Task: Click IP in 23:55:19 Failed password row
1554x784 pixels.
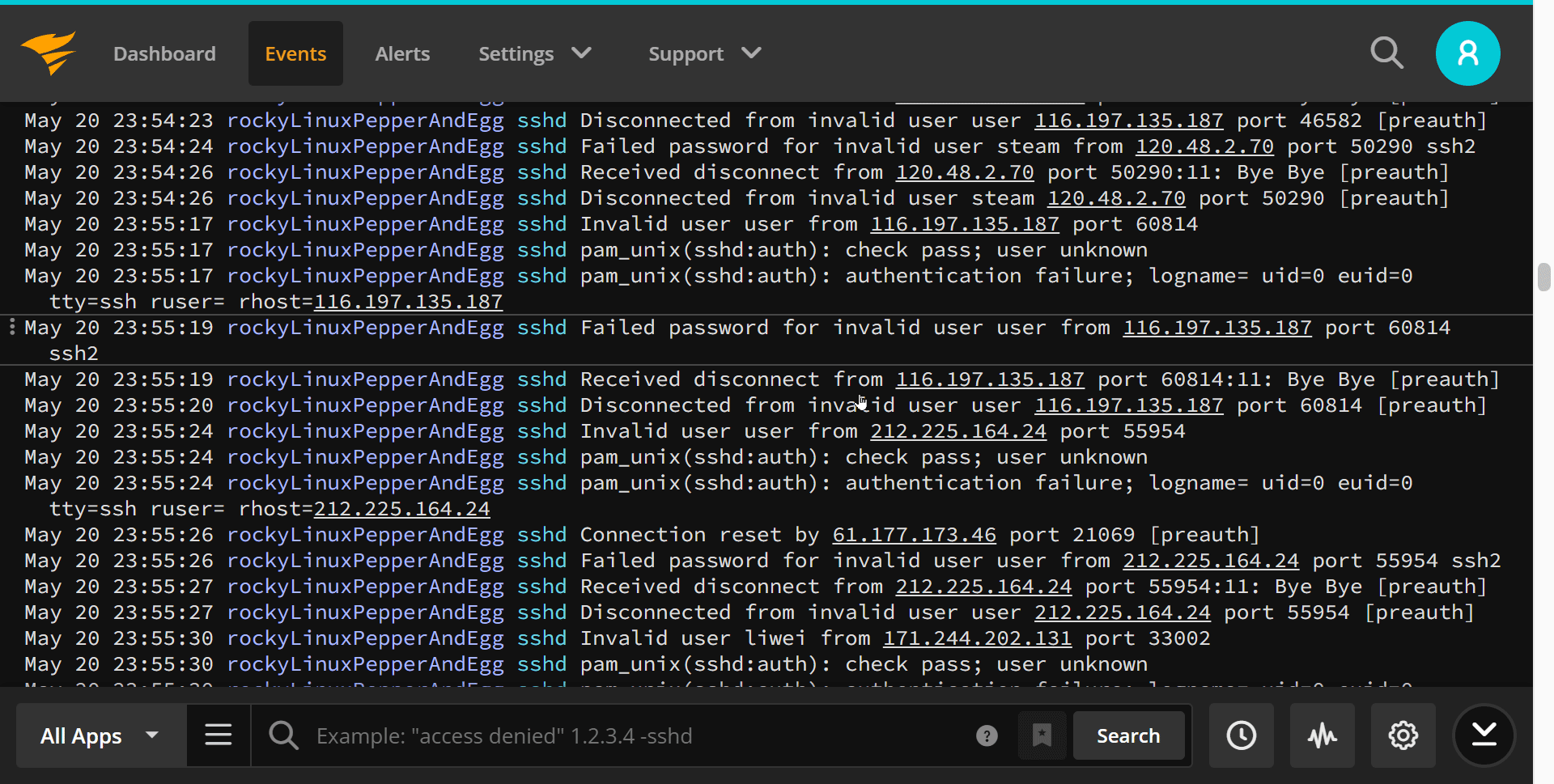Action: point(1216,328)
